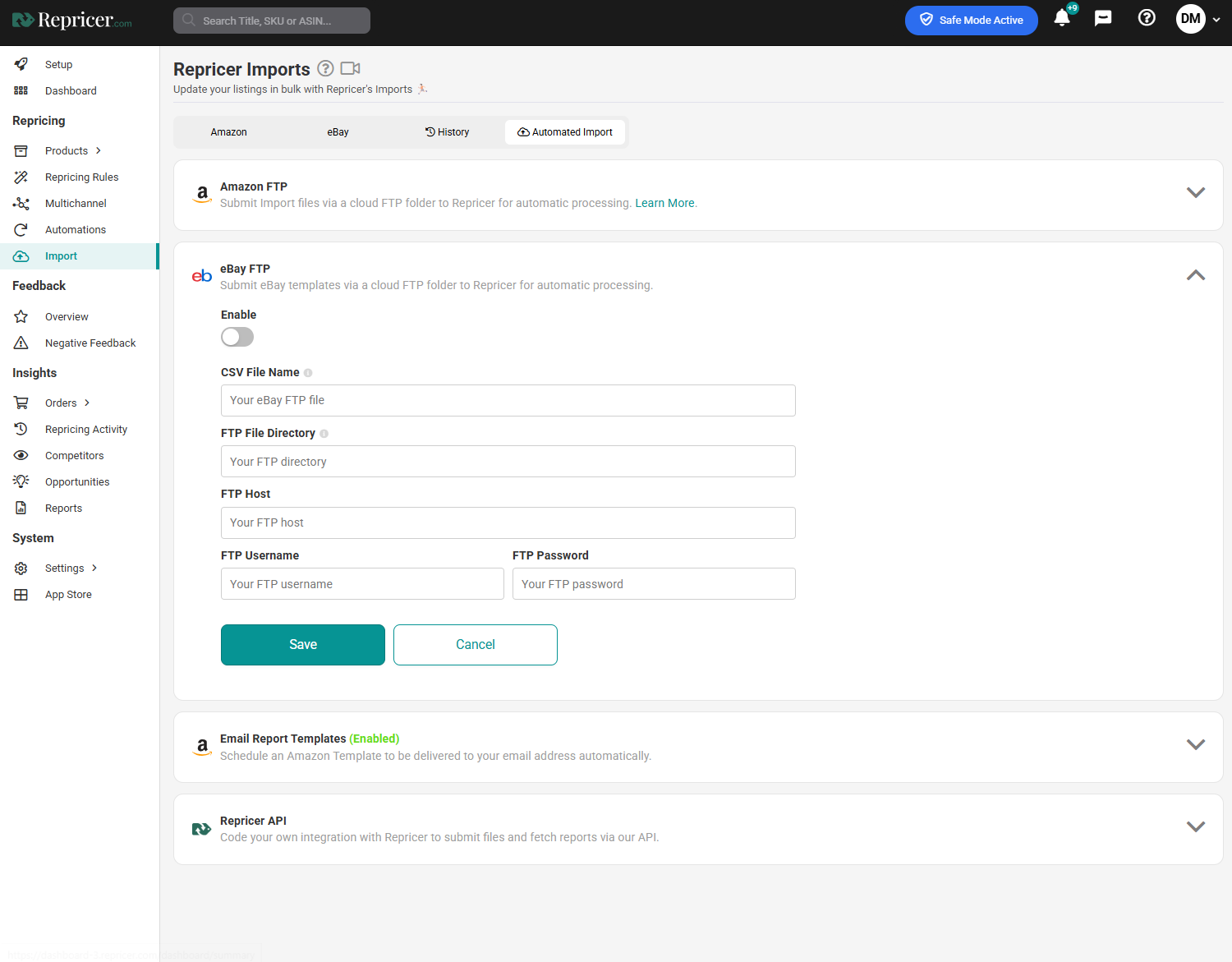
Task: Select the Automated Import tab
Action: point(565,132)
